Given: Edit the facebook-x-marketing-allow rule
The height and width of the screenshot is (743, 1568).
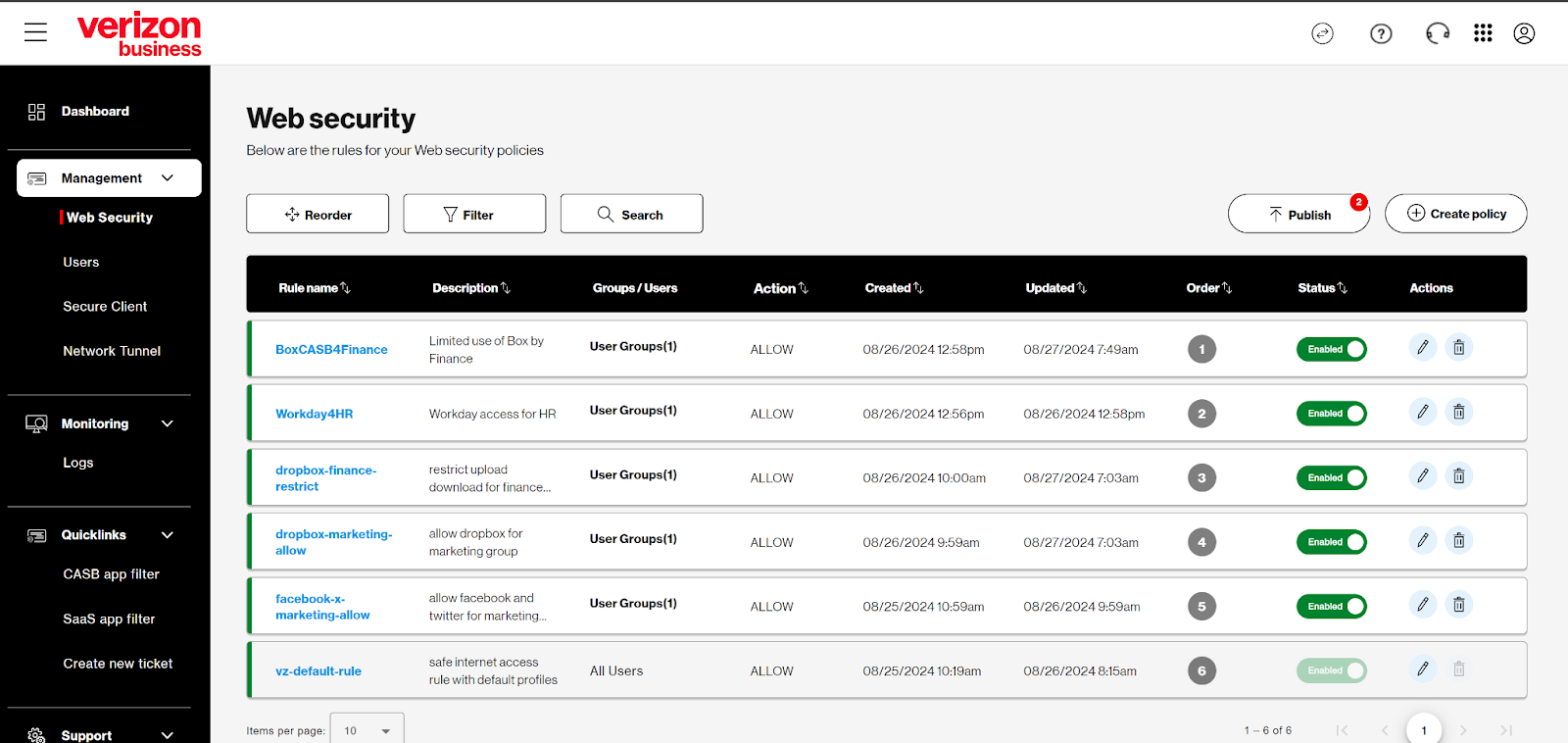Looking at the screenshot, I should coord(1423,604).
